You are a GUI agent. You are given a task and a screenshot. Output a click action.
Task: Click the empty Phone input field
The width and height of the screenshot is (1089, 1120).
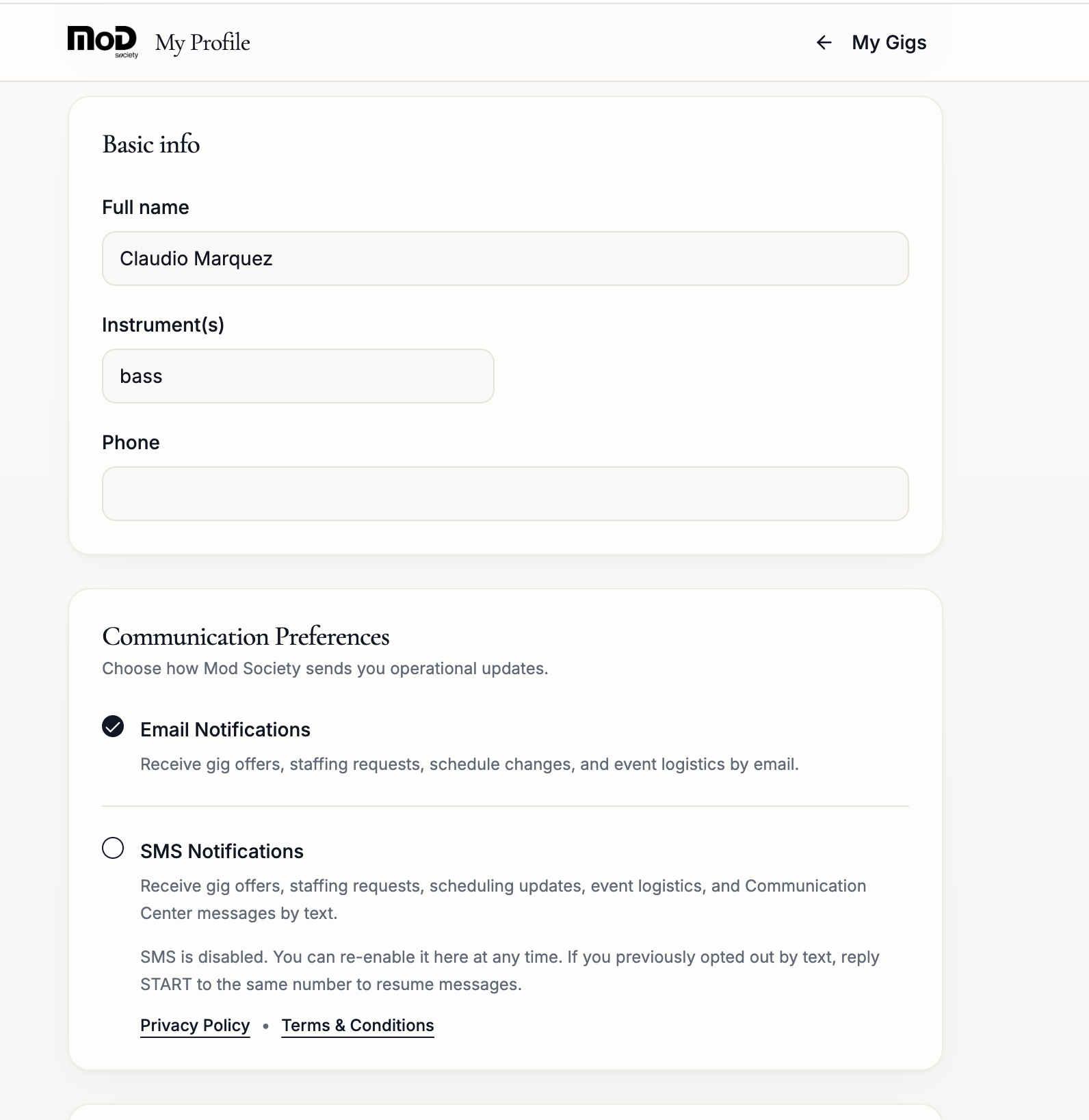coord(505,494)
